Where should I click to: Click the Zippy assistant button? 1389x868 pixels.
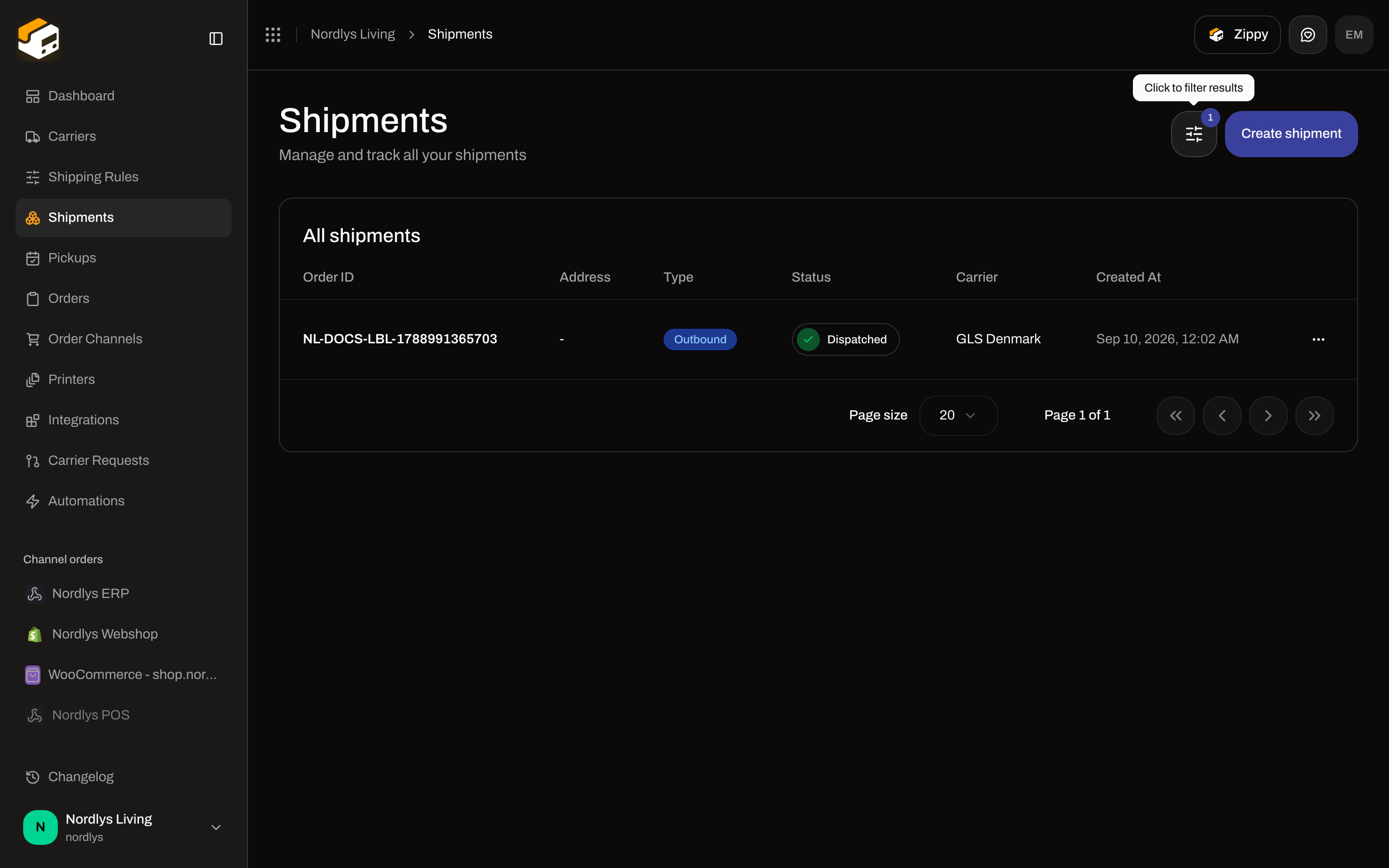1237,34
